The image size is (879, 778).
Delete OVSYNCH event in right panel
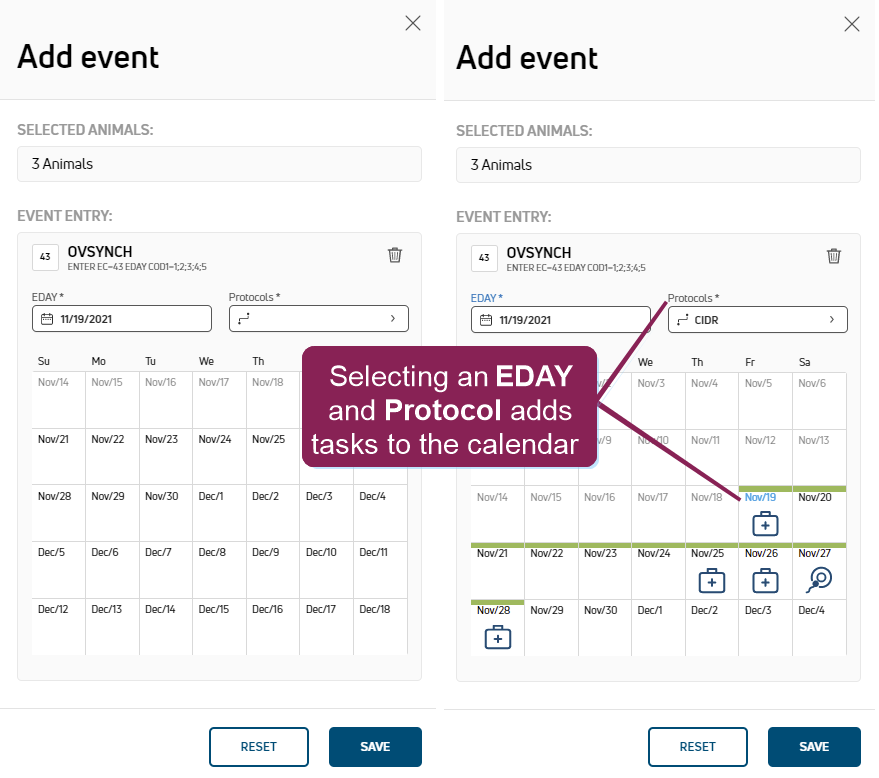tap(834, 256)
